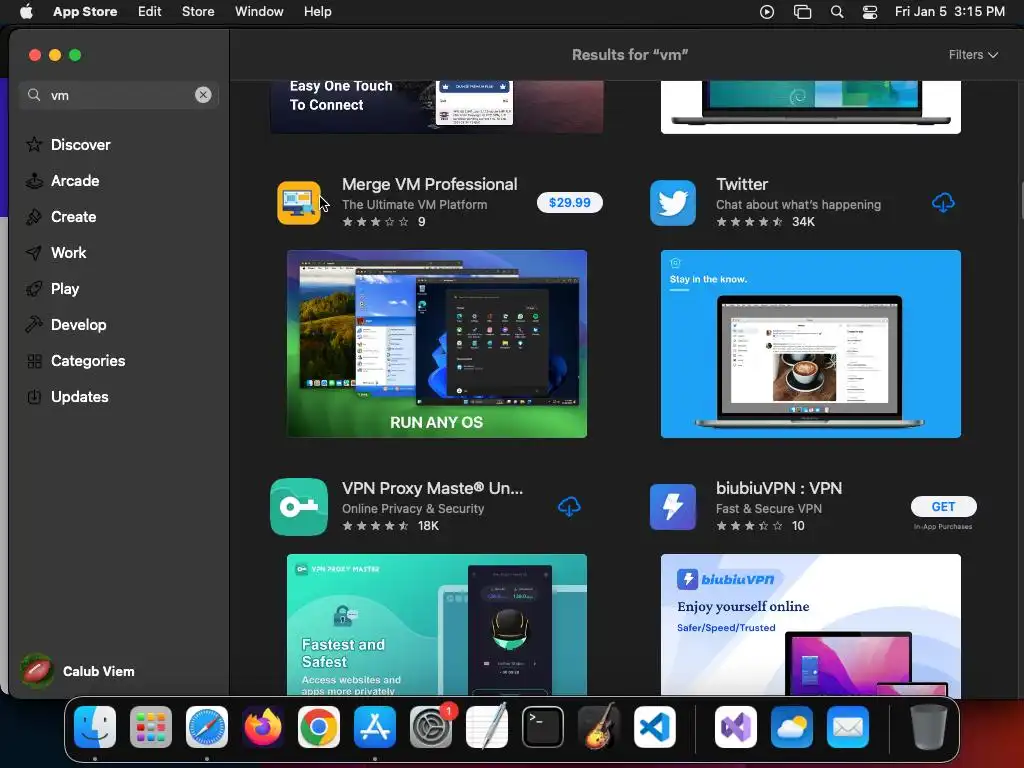1024x768 pixels.
Task: Open the Merge VM Professional title link
Action: pos(430,184)
